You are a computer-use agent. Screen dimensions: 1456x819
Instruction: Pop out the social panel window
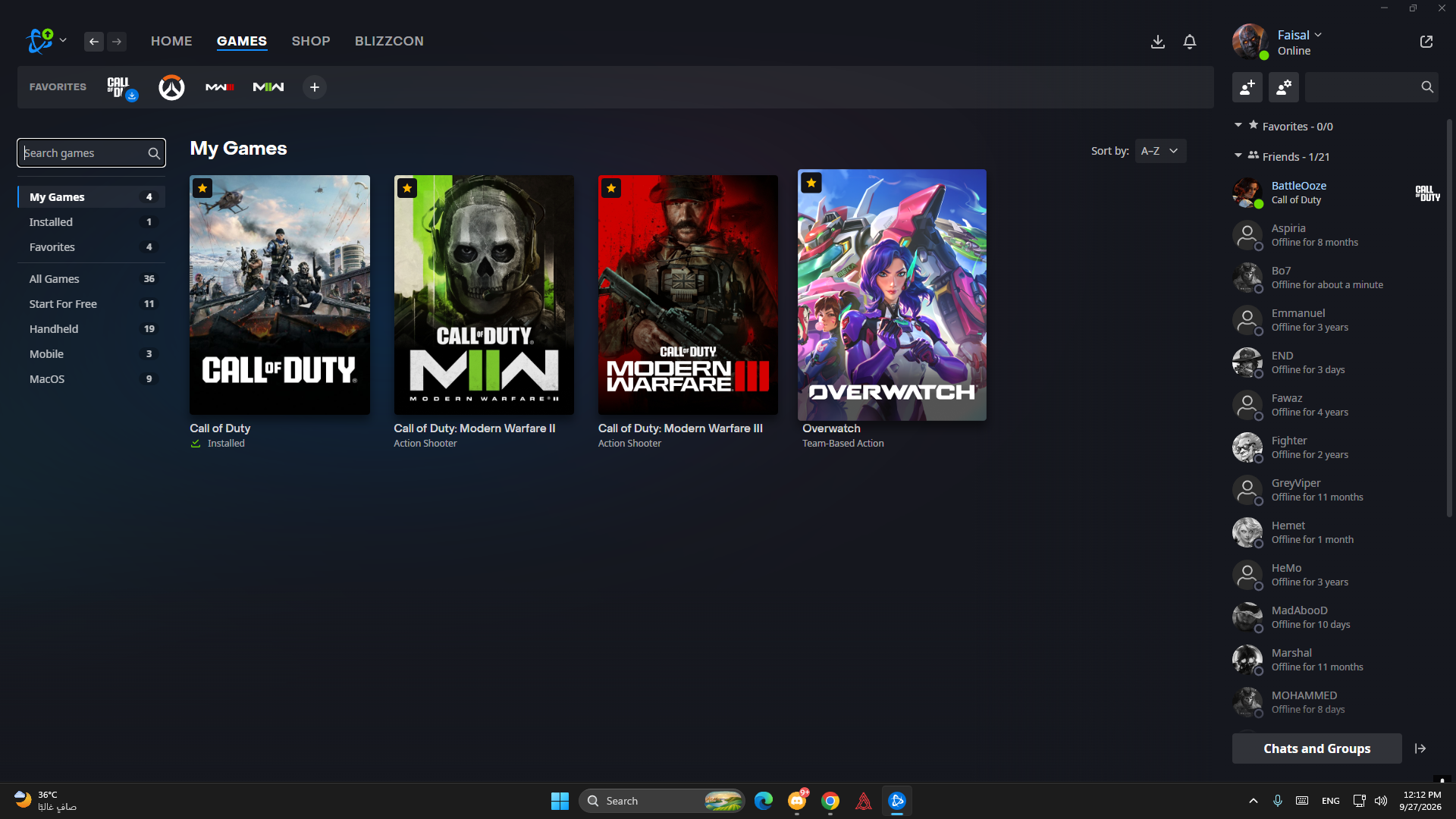pos(1426,42)
